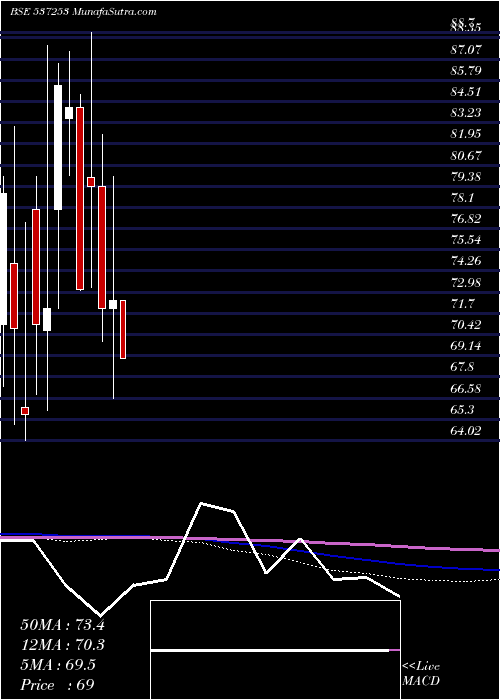Click the 78.1 price axis label
The width and height of the screenshot is (500, 700).
click(x=462, y=197)
